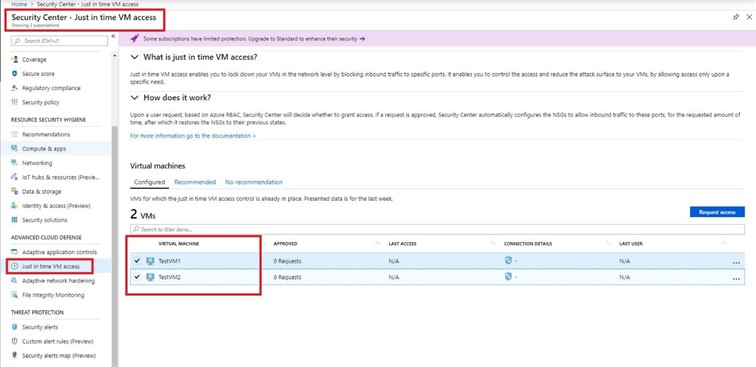The width and height of the screenshot is (756, 367).
Task: Click the Adaptive network hardening icon
Action: coord(14,281)
